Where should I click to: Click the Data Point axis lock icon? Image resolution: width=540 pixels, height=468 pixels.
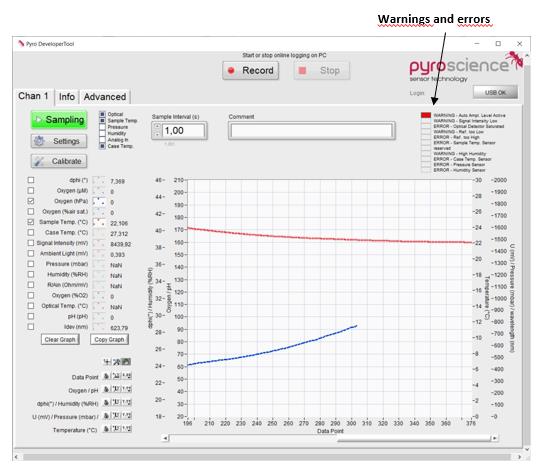click(107, 376)
